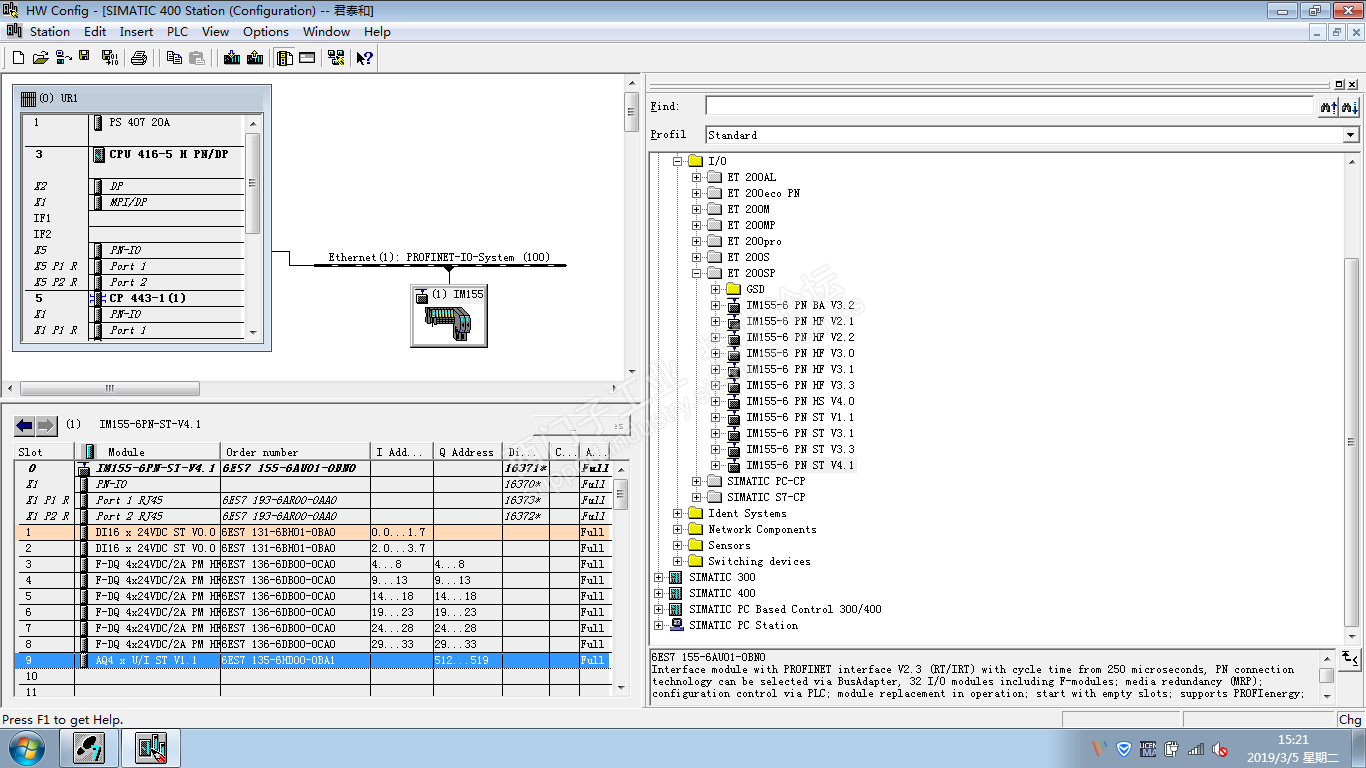Open the Options menu
The image size is (1366, 768).
tap(266, 32)
